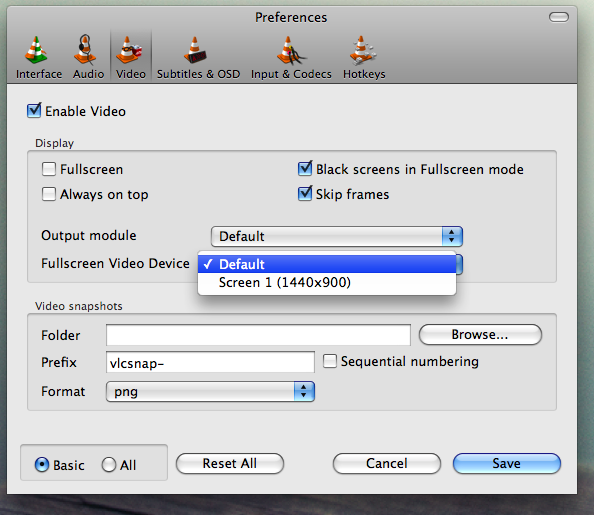Choose Screen 1 (1440x900) option
594x515 pixels.
[x=327, y=282]
